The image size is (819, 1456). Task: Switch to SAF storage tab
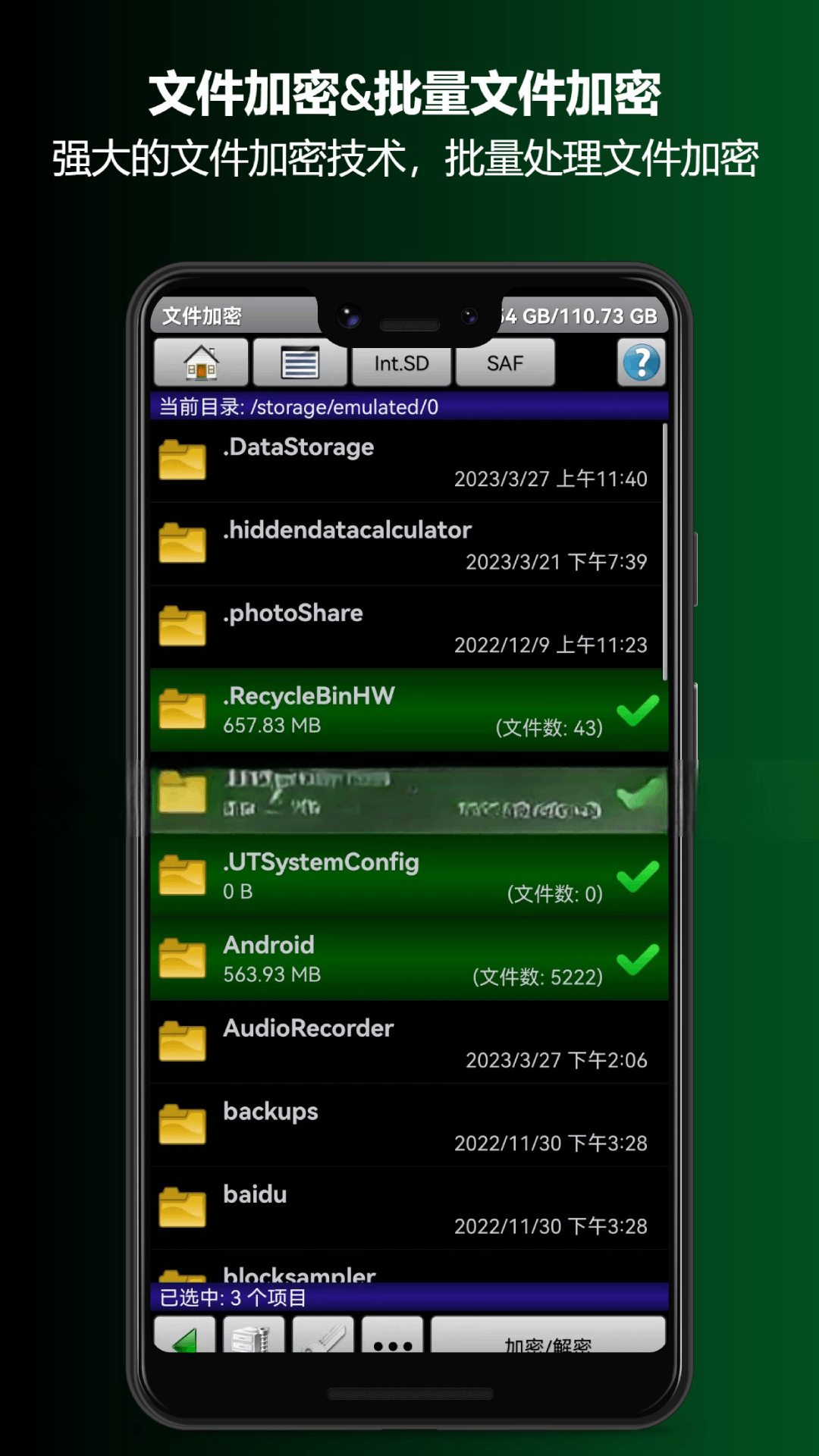tap(505, 363)
